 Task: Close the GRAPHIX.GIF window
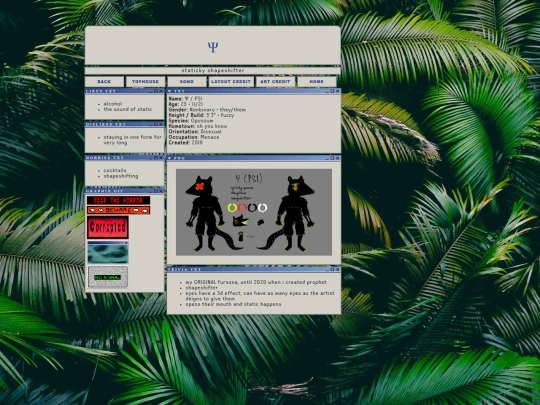pyautogui.click(x=161, y=191)
